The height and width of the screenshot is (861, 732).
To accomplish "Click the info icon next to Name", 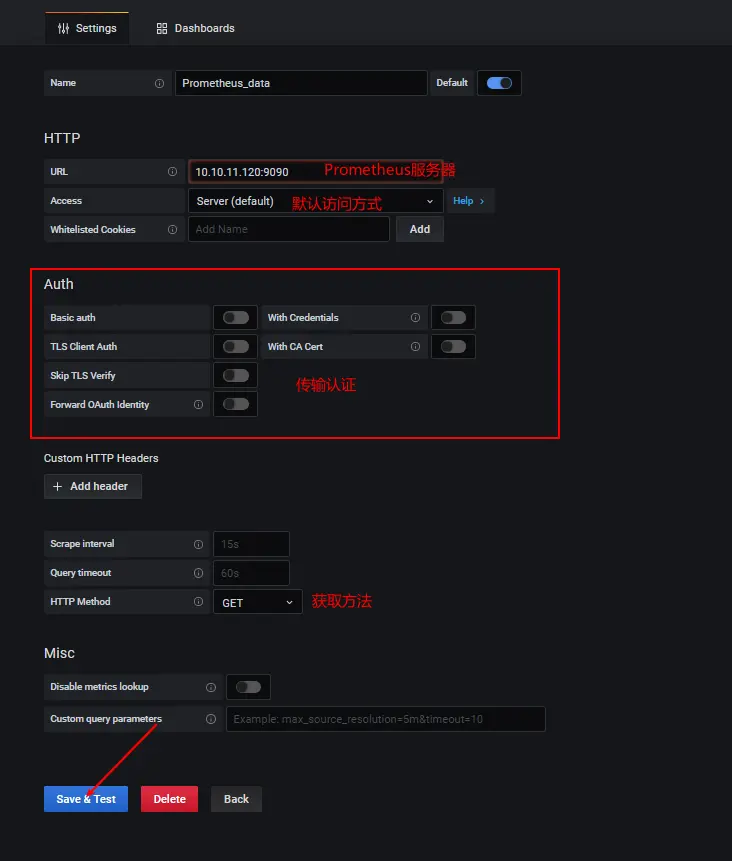I will pyautogui.click(x=159, y=83).
